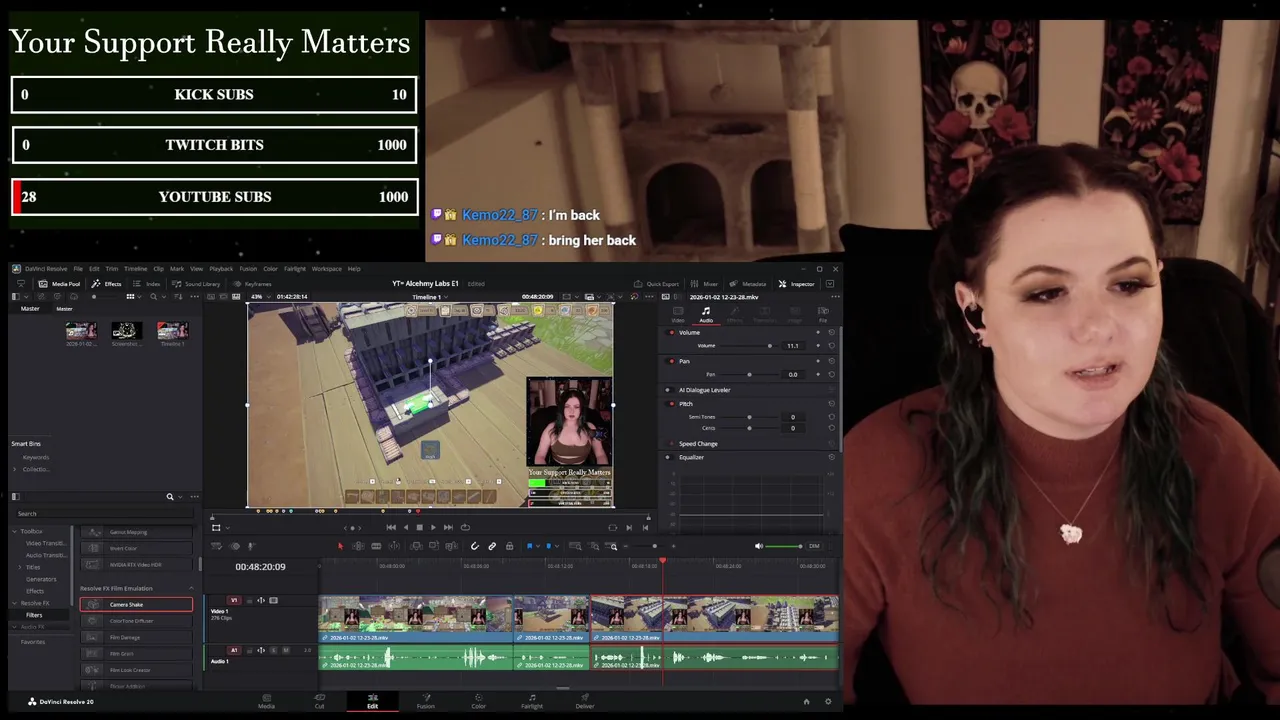Open the effects search options dropdown
Viewport: 1280px width, 720px height.
[180, 497]
